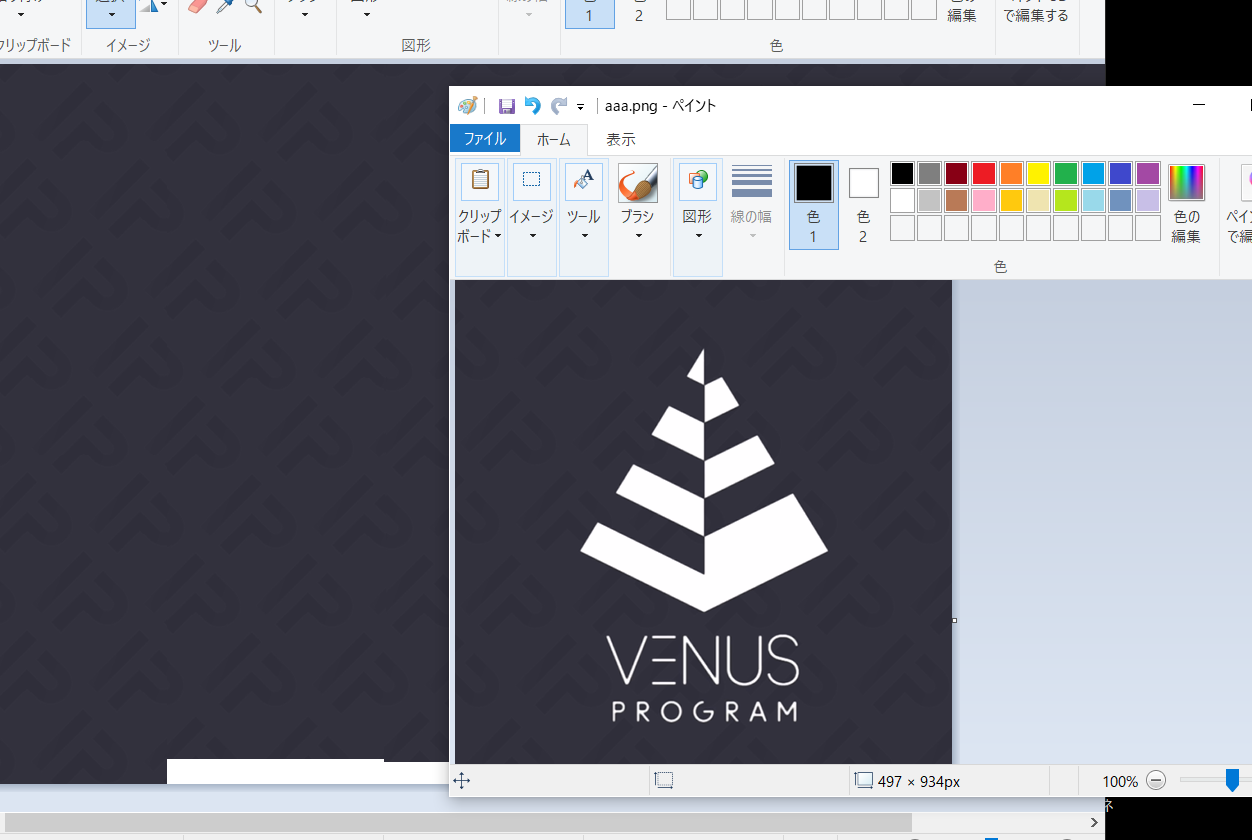The image size is (1252, 840).
Task: Select the color picker tool in background window
Action: pos(226,6)
